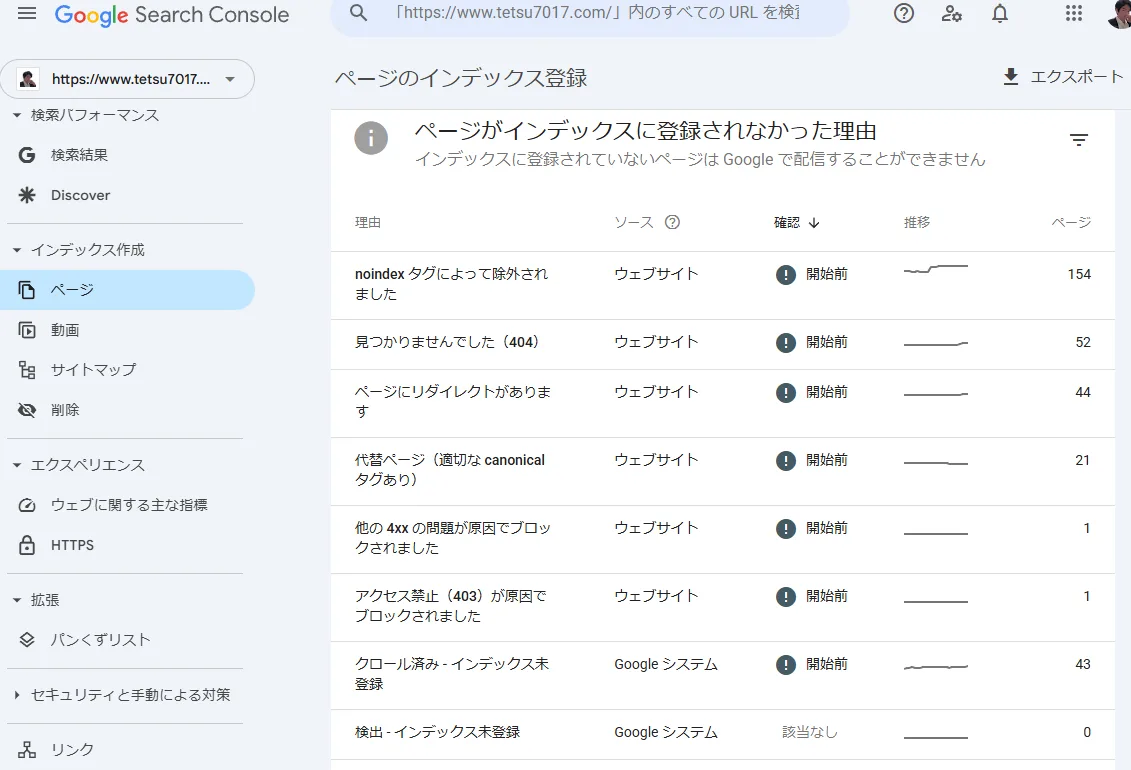This screenshot has height=770, width=1131.
Task: Open 検出 - インデックス未登録 row
Action: 723,735
